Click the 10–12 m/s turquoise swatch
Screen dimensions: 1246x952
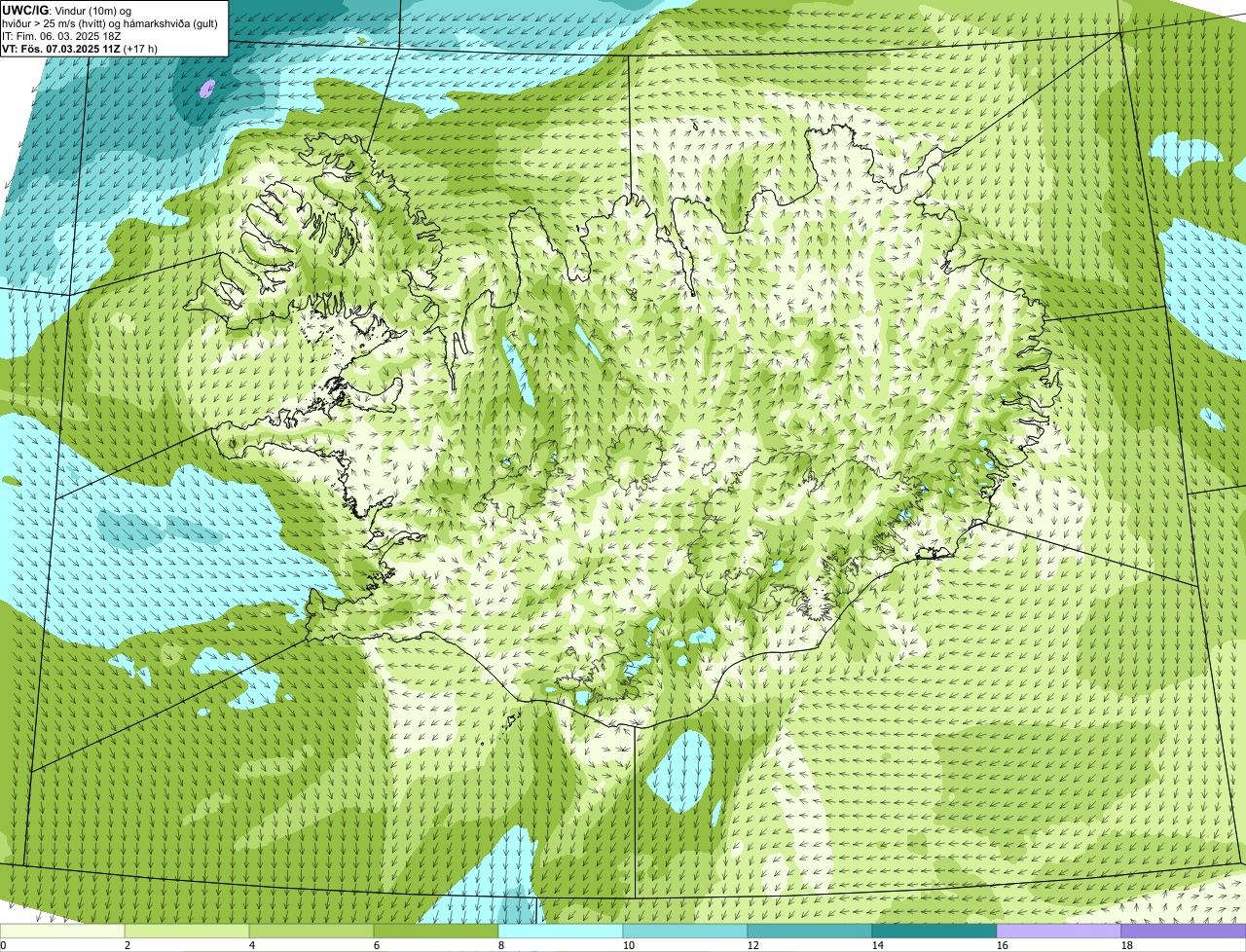pyautogui.click(x=685, y=932)
